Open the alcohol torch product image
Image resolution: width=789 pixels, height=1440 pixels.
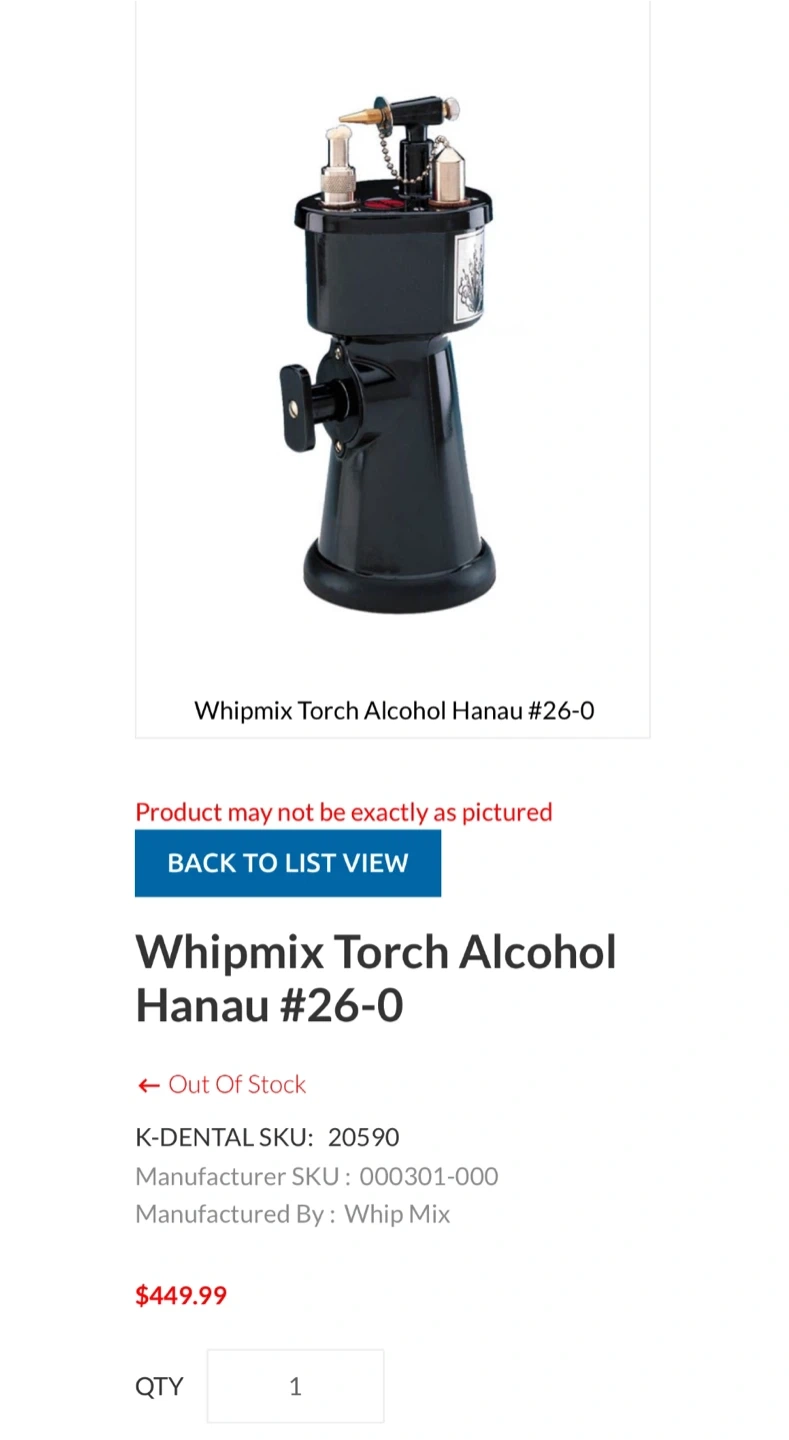393,354
